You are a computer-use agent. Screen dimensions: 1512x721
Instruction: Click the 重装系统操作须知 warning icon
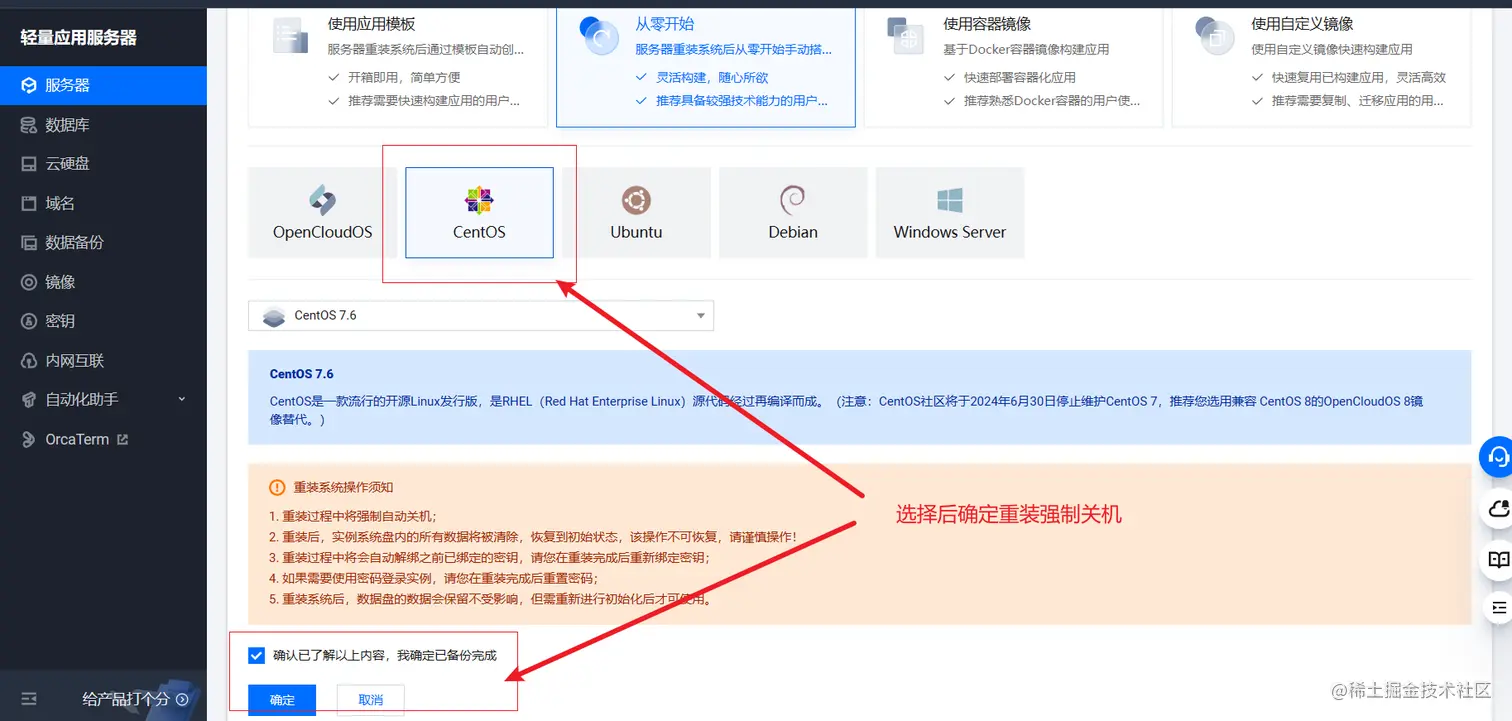click(x=277, y=488)
